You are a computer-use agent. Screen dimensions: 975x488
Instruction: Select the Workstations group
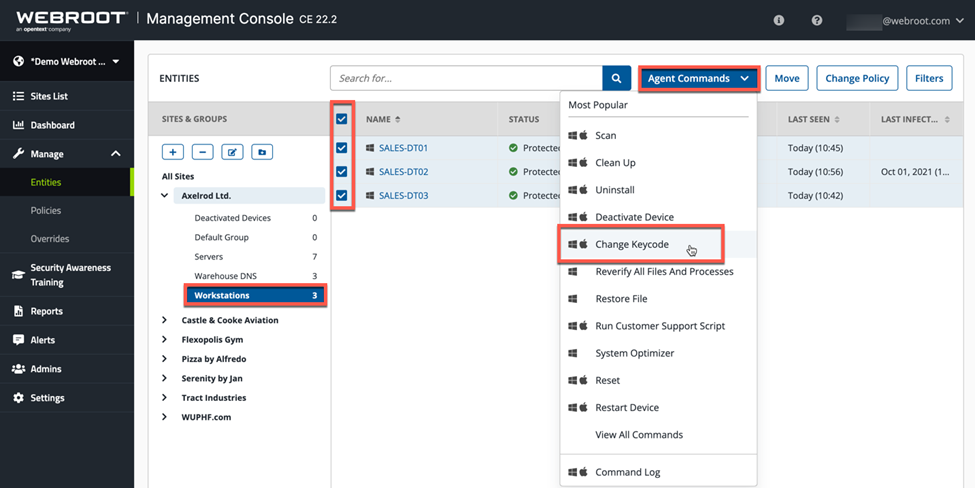pyautogui.click(x=255, y=295)
